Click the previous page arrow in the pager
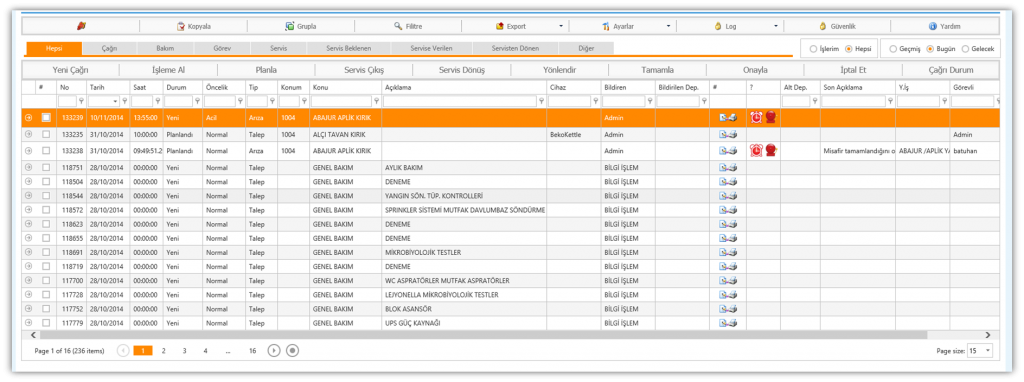 tap(123, 351)
